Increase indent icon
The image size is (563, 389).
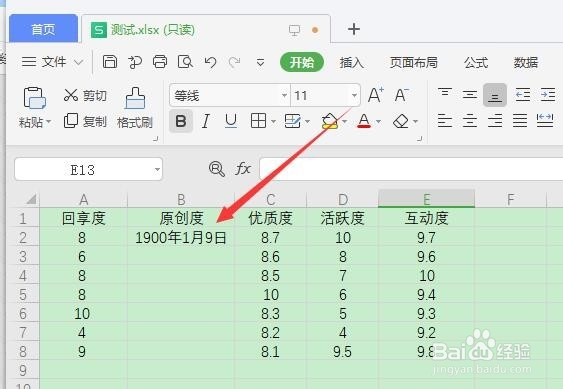(548, 95)
